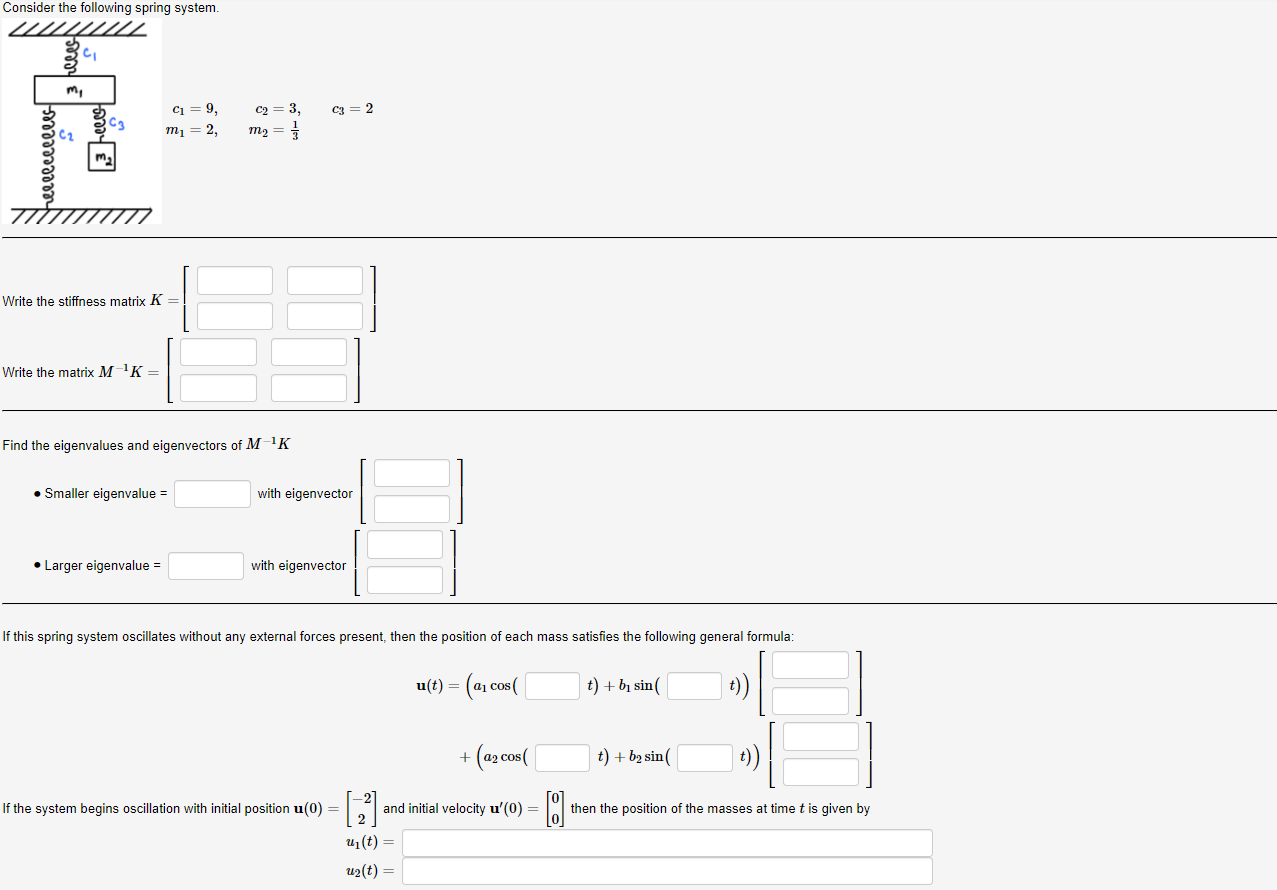Click the bottom-right entry of stiffness matrix K

pos(324,316)
